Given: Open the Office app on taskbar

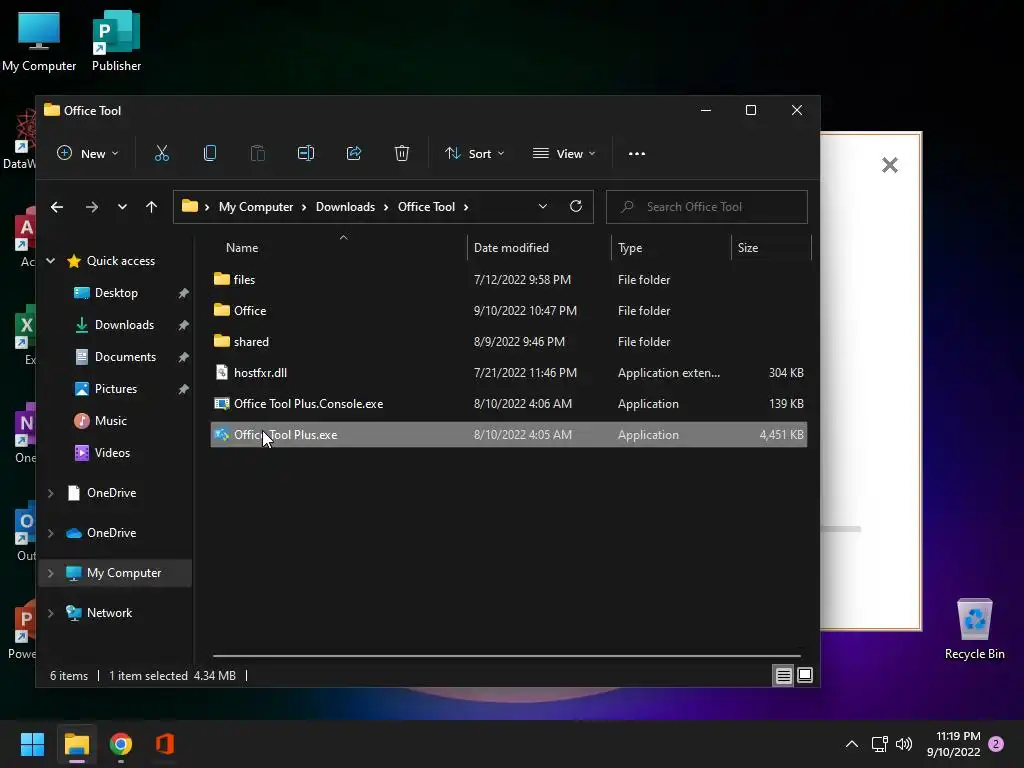Looking at the screenshot, I should click(x=165, y=744).
